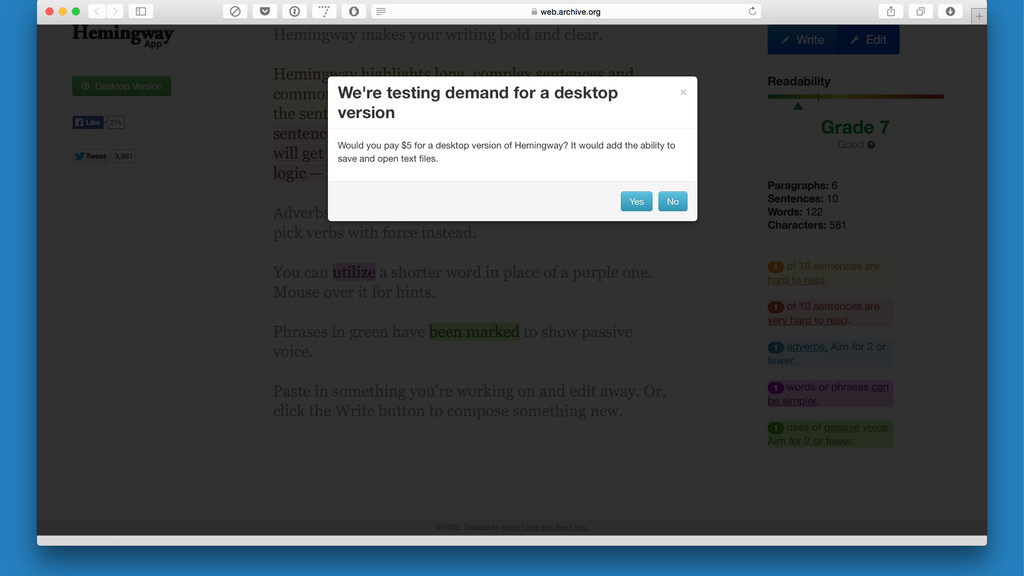Click the Tweet button
Screen dimensions: 1024x576
90,156
